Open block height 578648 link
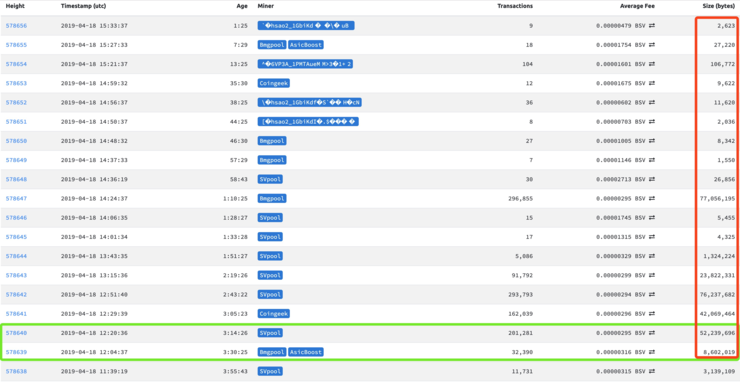 pyautogui.click(x=16, y=179)
